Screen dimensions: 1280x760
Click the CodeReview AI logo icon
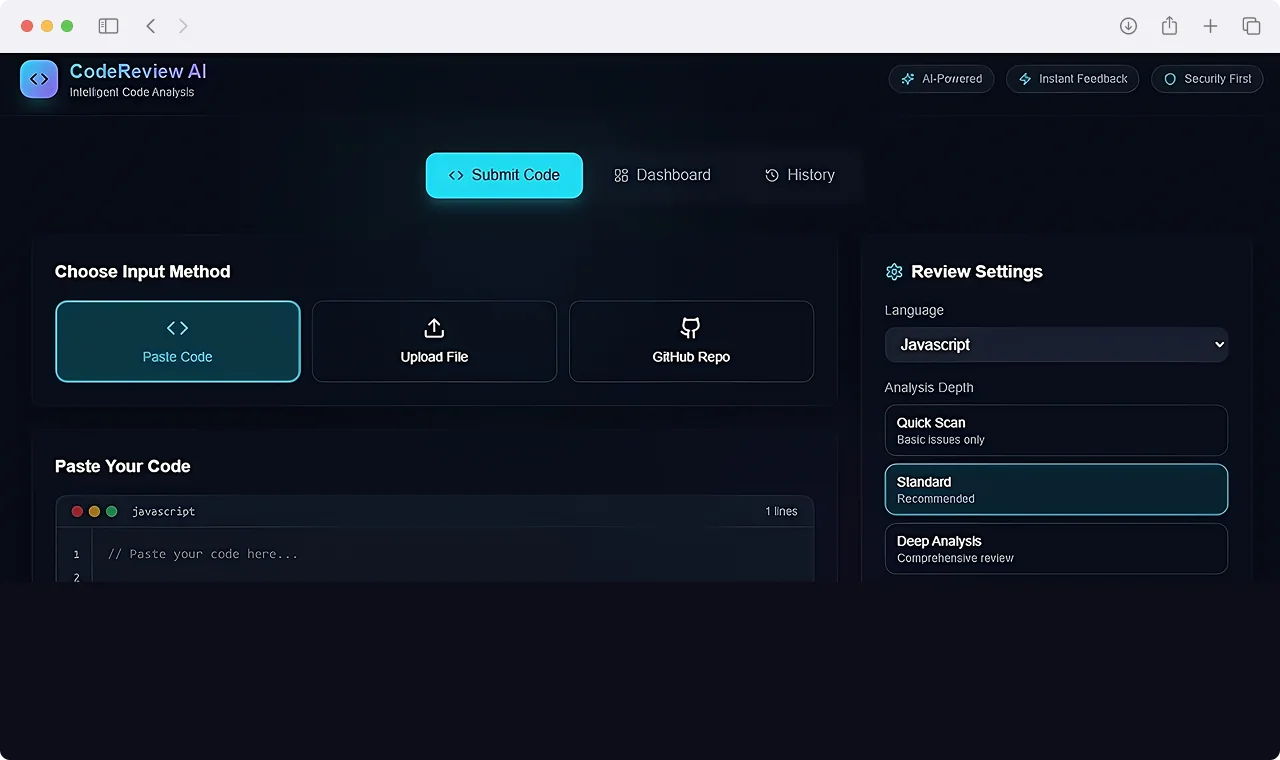click(x=39, y=79)
